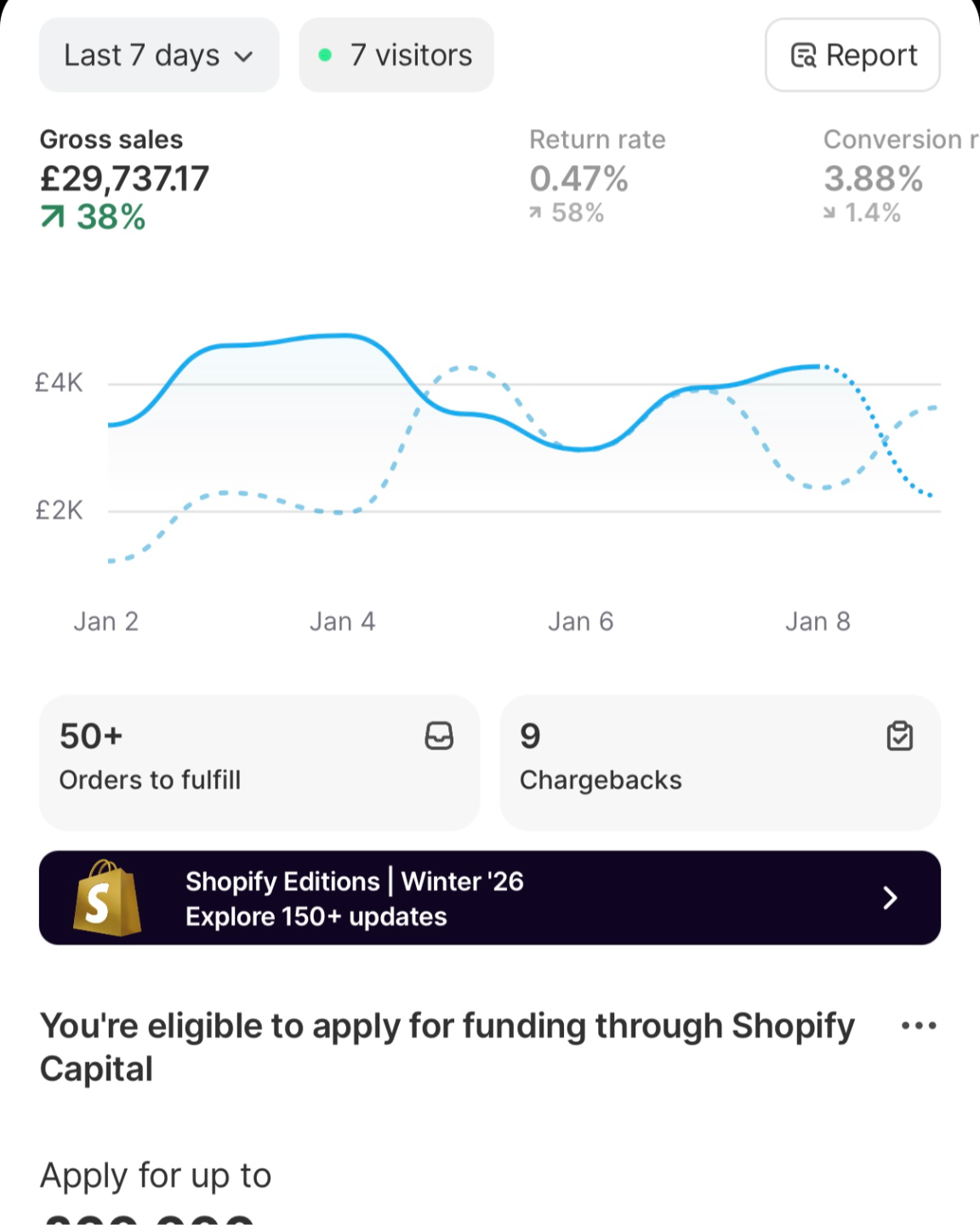The height and width of the screenshot is (1225, 980).
Task: Click the Jan 6 label on chart axis
Action: [581, 622]
